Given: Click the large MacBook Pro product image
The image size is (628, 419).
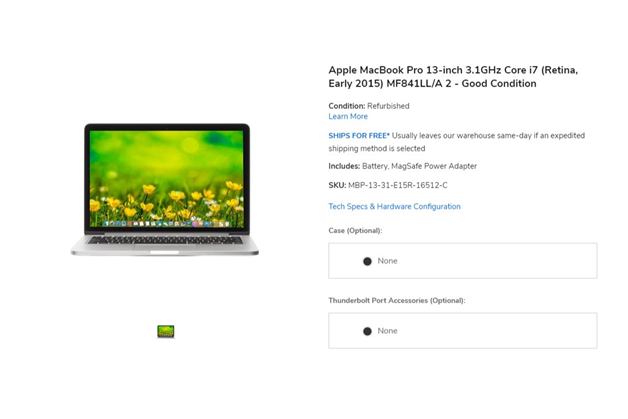Looking at the screenshot, I should 165,189.
